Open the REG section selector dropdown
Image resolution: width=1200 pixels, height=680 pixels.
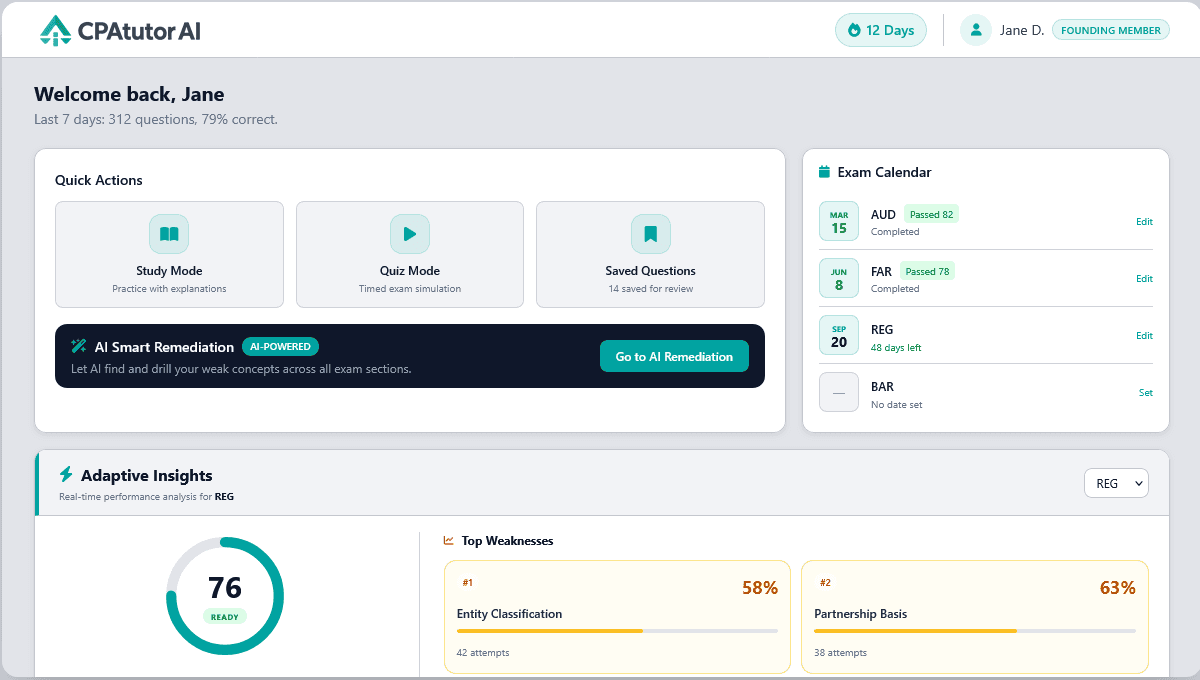click(x=1116, y=483)
